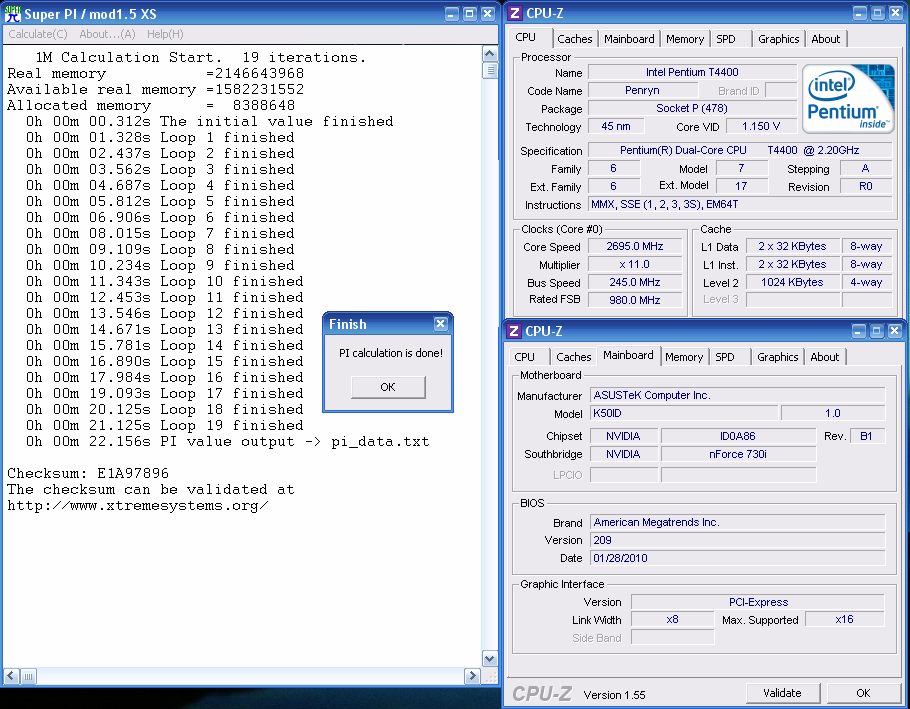Click the xtremesystems.org URL text
This screenshot has width=910, height=709.
click(138, 505)
